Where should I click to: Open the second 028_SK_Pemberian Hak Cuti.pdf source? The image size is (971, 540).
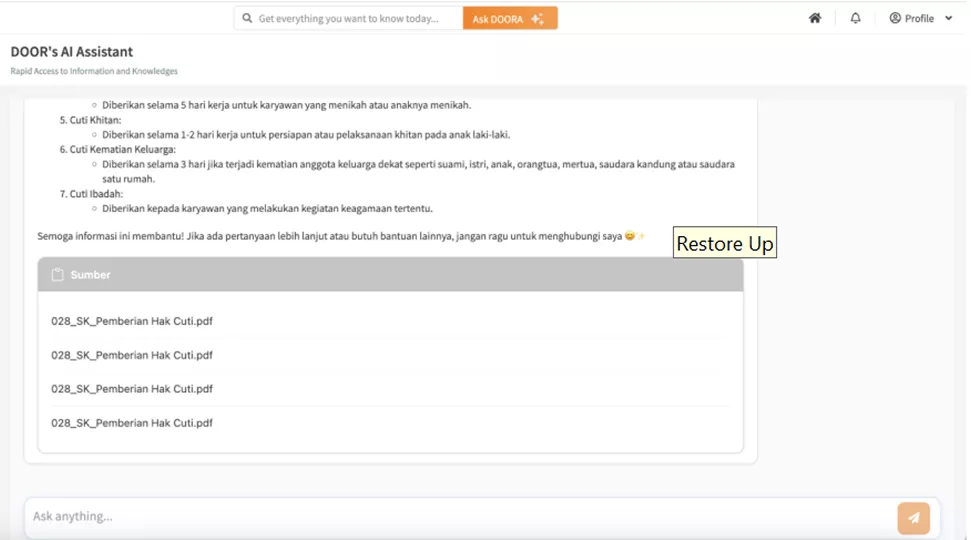pos(132,355)
